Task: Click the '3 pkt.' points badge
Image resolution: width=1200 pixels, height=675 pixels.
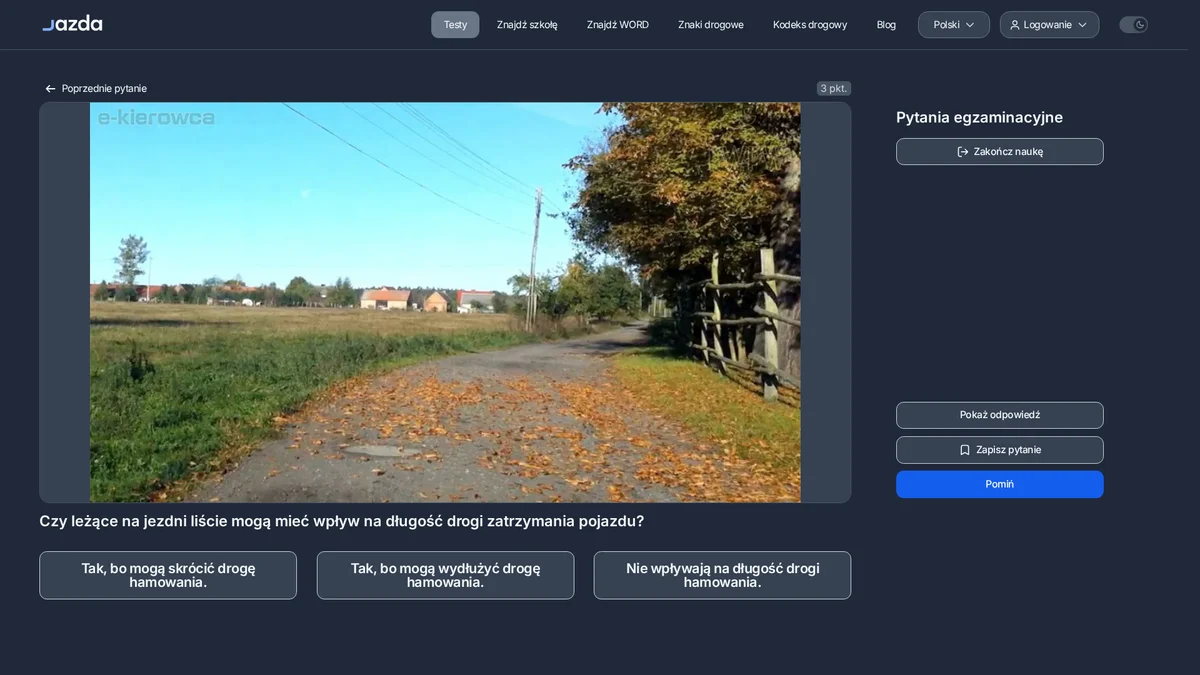Action: 834,89
